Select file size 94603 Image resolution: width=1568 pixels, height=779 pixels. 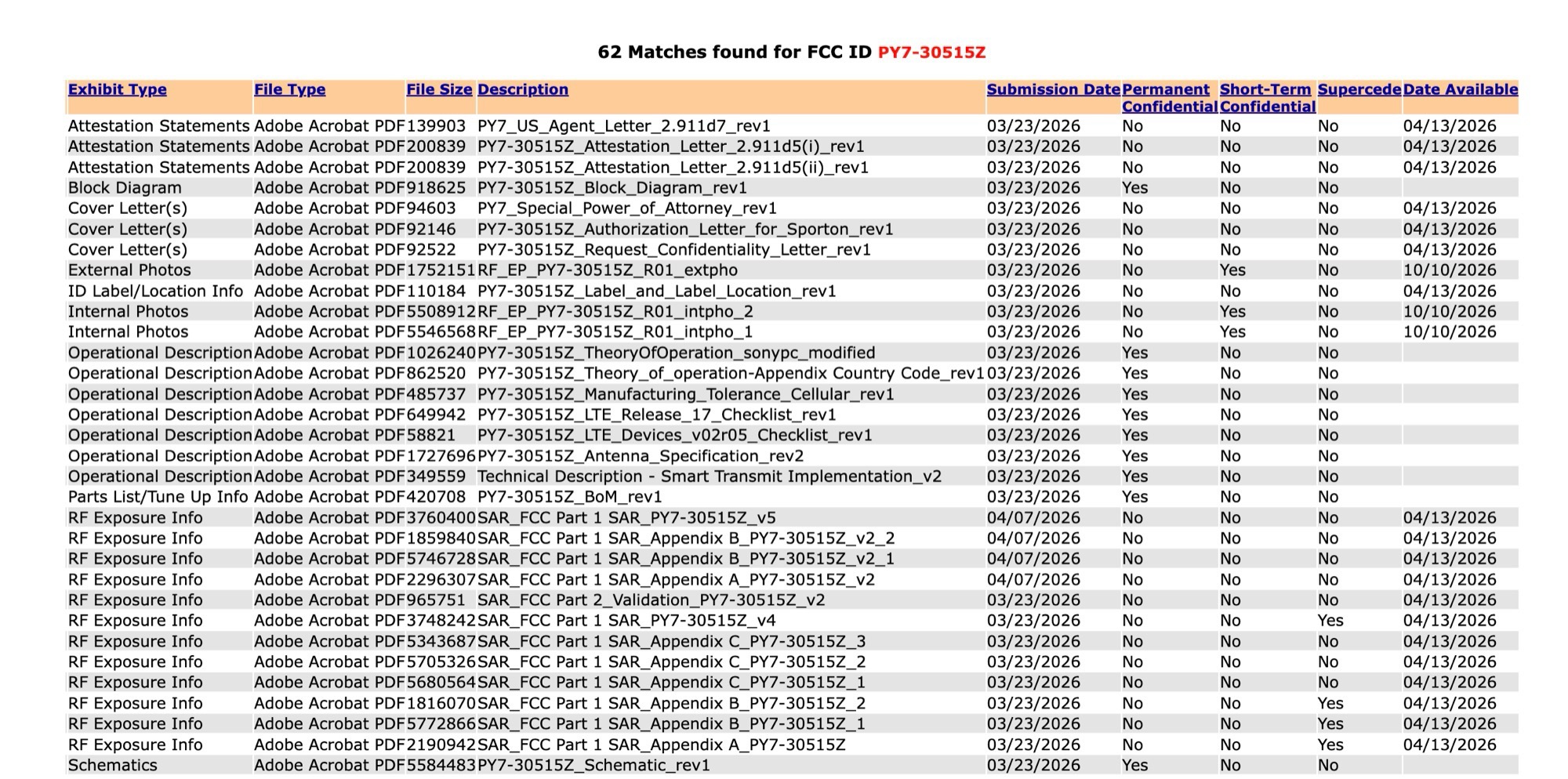431,208
